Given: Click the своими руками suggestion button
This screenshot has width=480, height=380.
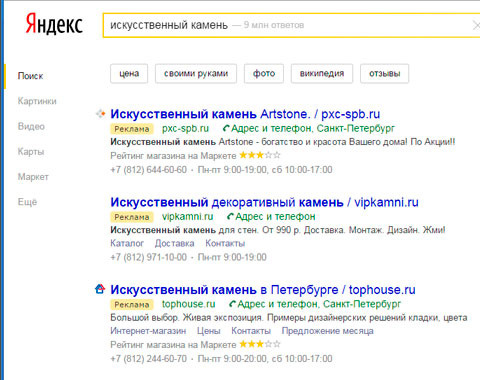Looking at the screenshot, I should coord(196,73).
